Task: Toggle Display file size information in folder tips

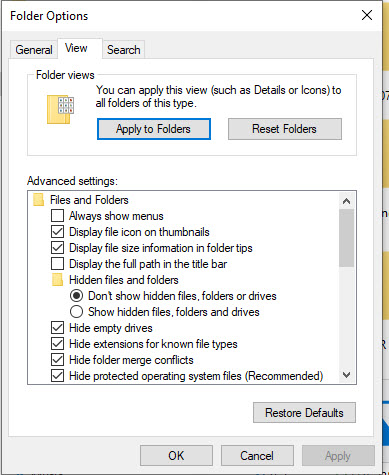Action: pyautogui.click(x=57, y=248)
